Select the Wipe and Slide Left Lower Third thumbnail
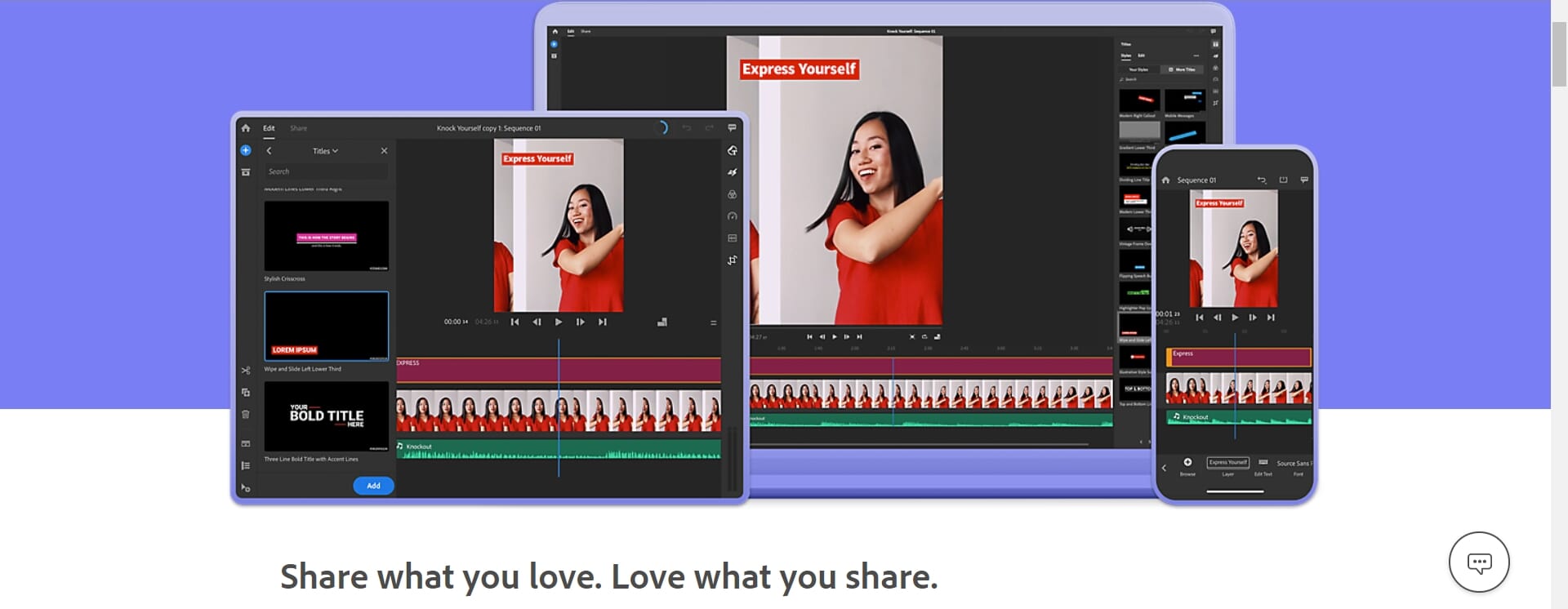The image size is (1568, 609). (326, 327)
